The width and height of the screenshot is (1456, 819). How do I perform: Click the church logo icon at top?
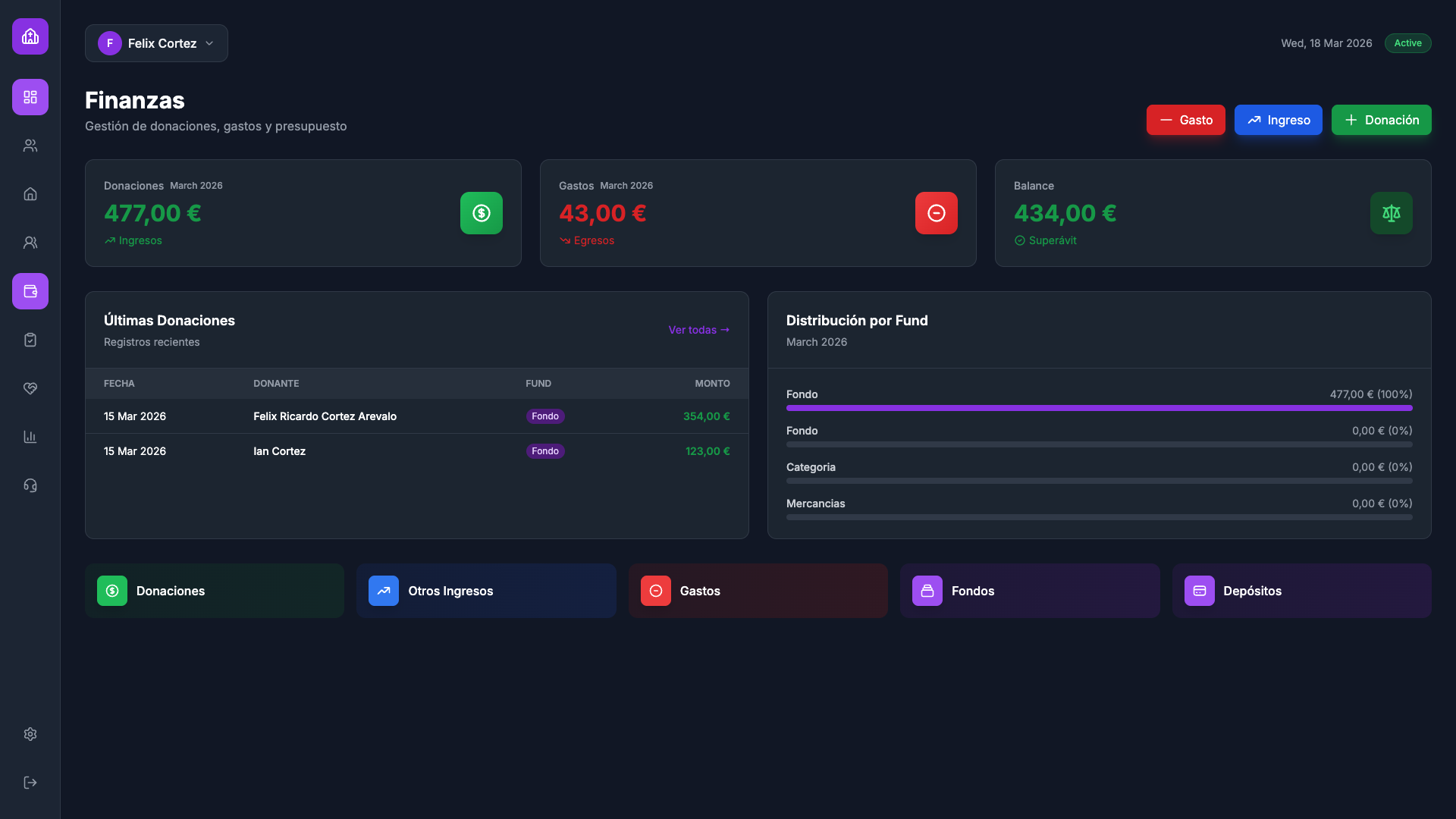tap(30, 36)
